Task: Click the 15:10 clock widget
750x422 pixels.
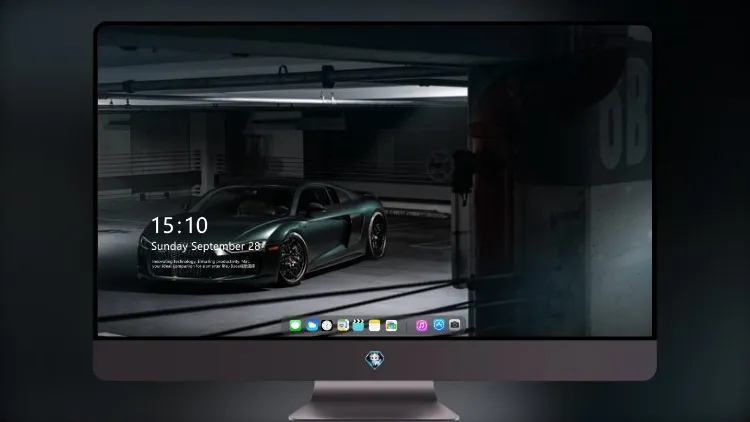Action: [x=179, y=225]
